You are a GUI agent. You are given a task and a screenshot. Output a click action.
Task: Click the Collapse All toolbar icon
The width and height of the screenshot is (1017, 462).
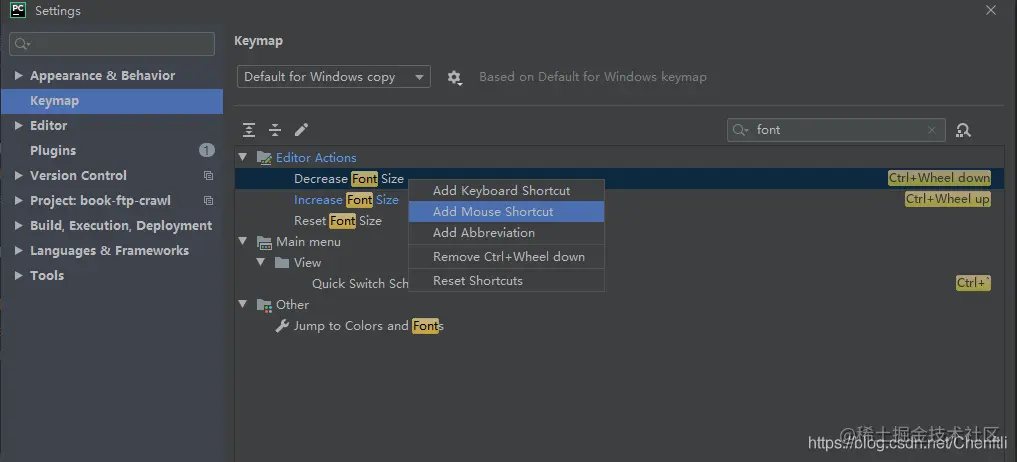[x=275, y=130]
